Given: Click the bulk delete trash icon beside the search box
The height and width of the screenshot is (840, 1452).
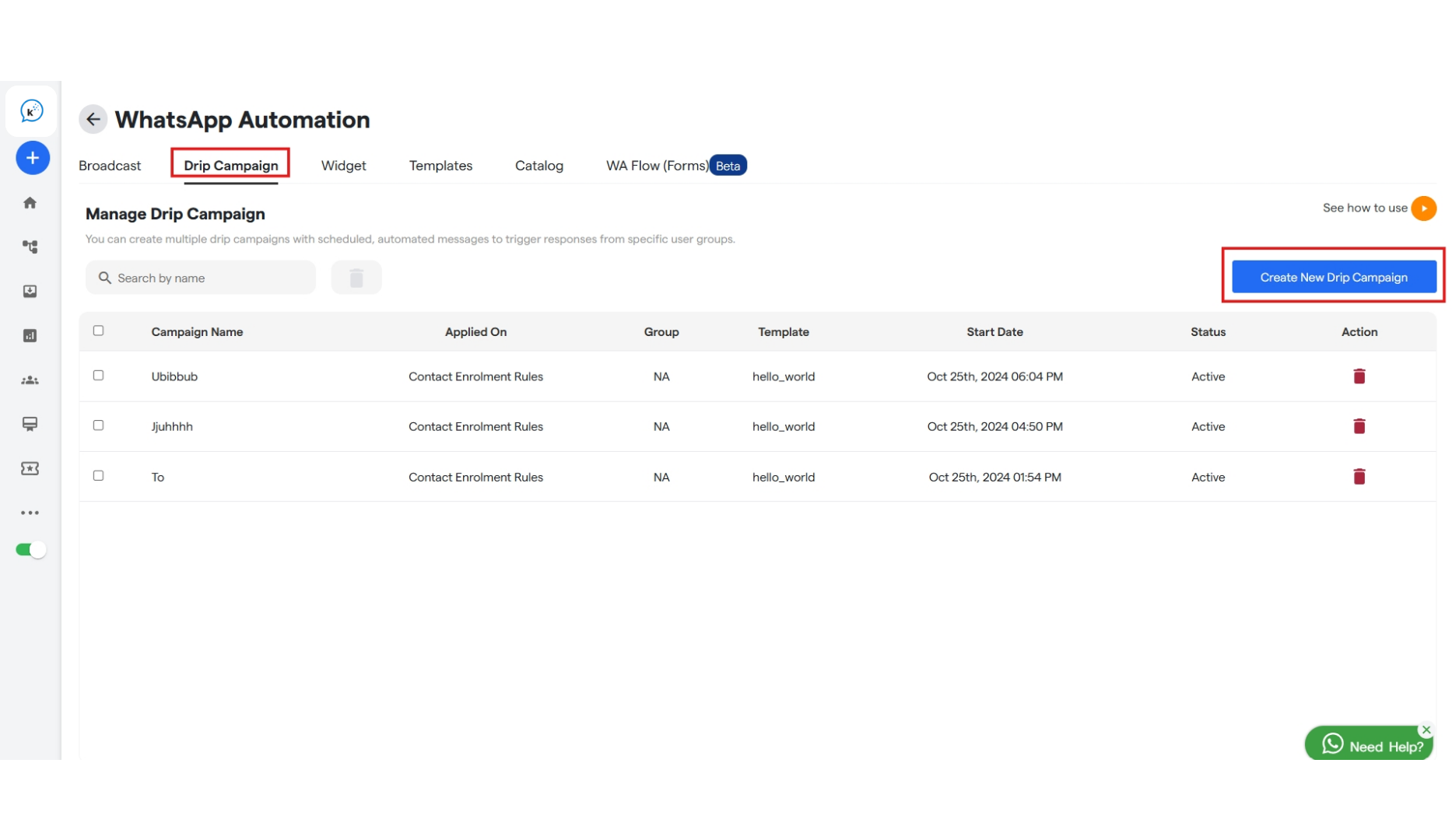Looking at the screenshot, I should pos(356,278).
